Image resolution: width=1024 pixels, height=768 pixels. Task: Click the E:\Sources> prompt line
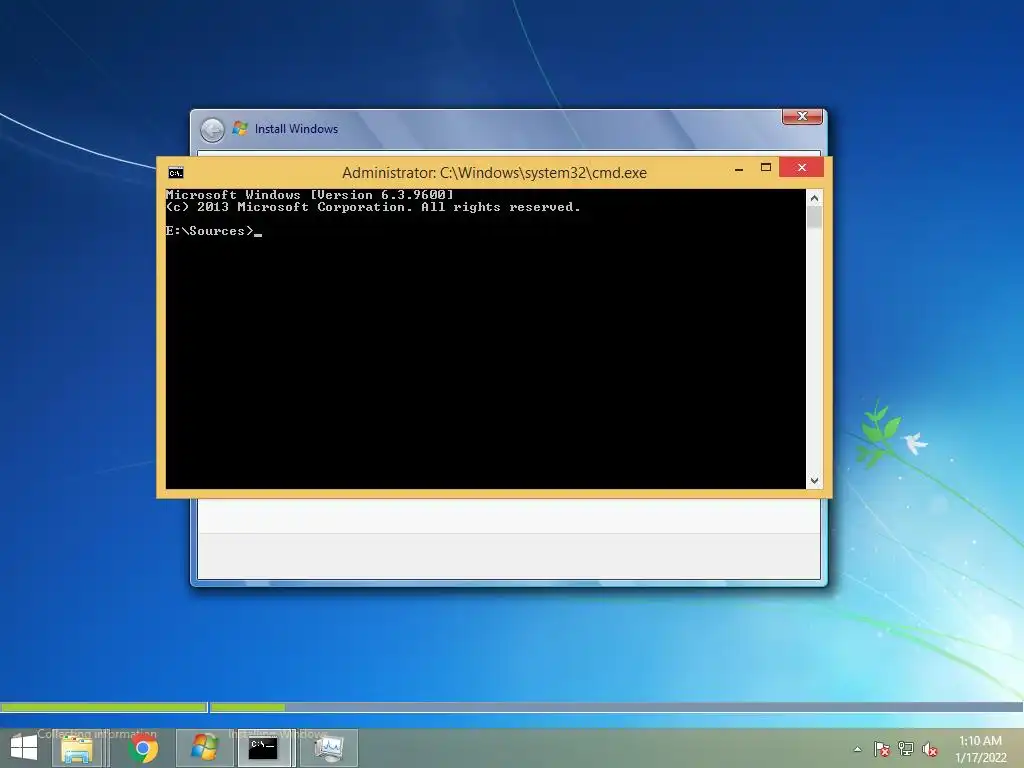pos(214,231)
